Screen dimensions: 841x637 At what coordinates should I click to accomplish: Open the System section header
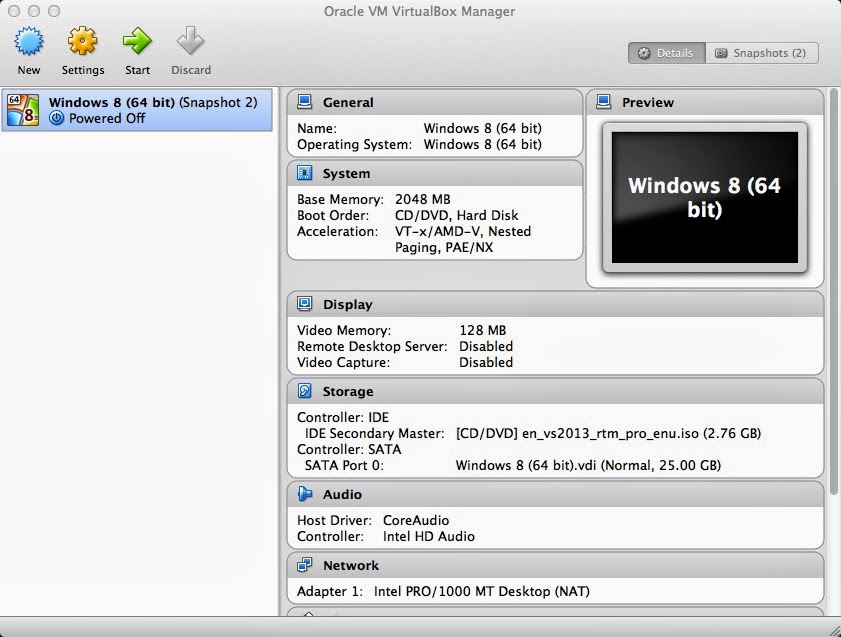pos(435,173)
